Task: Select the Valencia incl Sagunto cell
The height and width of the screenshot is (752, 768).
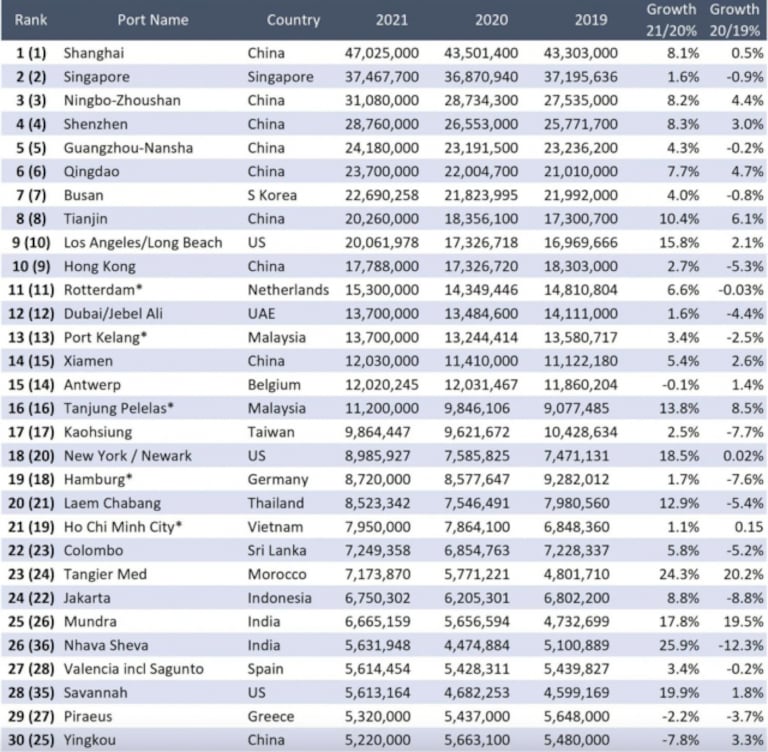Action: (x=133, y=669)
